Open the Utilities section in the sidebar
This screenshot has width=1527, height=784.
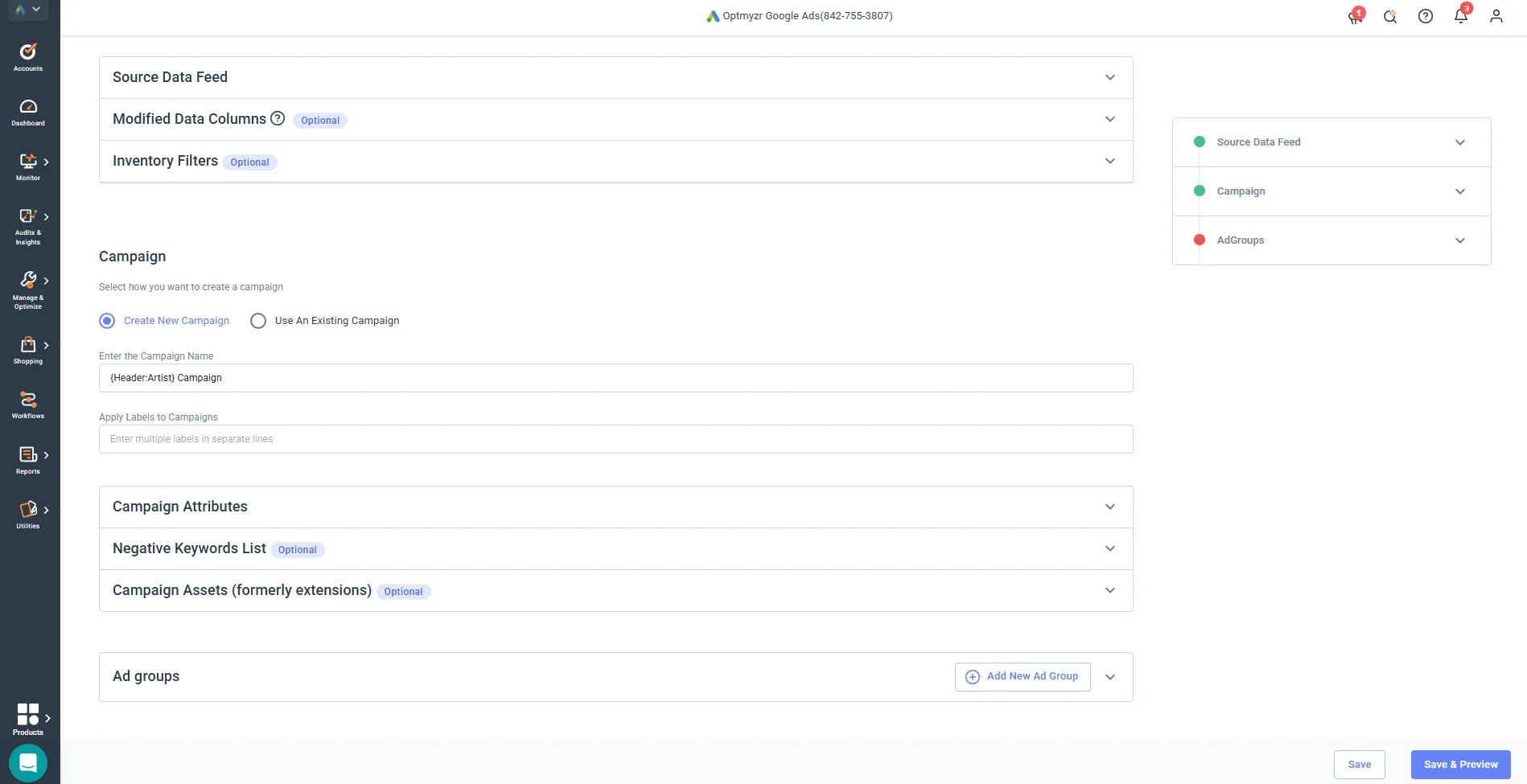click(x=27, y=513)
